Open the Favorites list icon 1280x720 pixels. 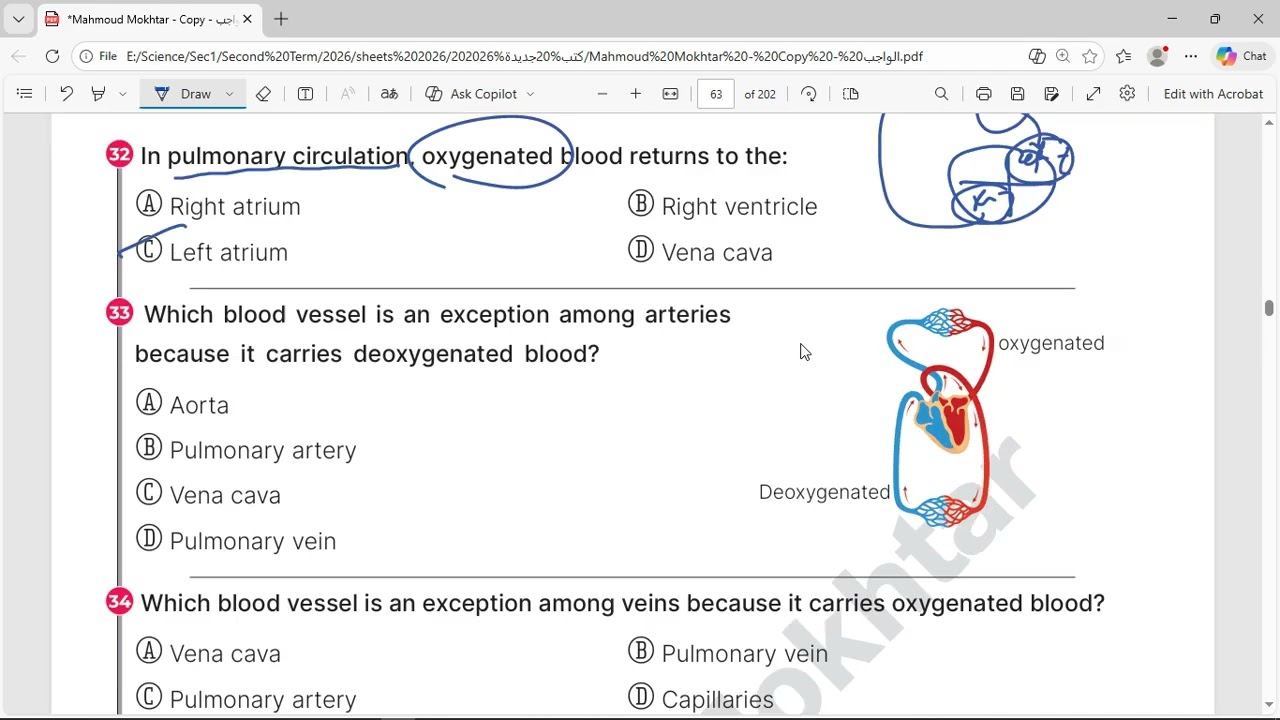pyautogui.click(x=1124, y=56)
